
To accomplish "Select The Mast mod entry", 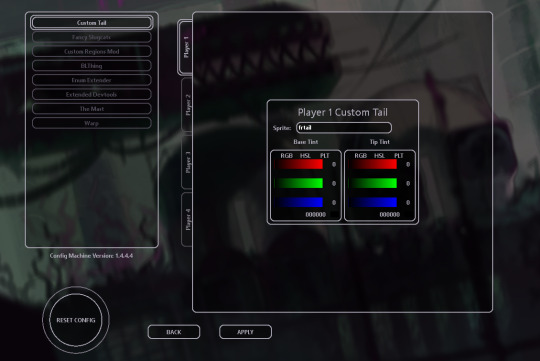I will click(x=92, y=109).
